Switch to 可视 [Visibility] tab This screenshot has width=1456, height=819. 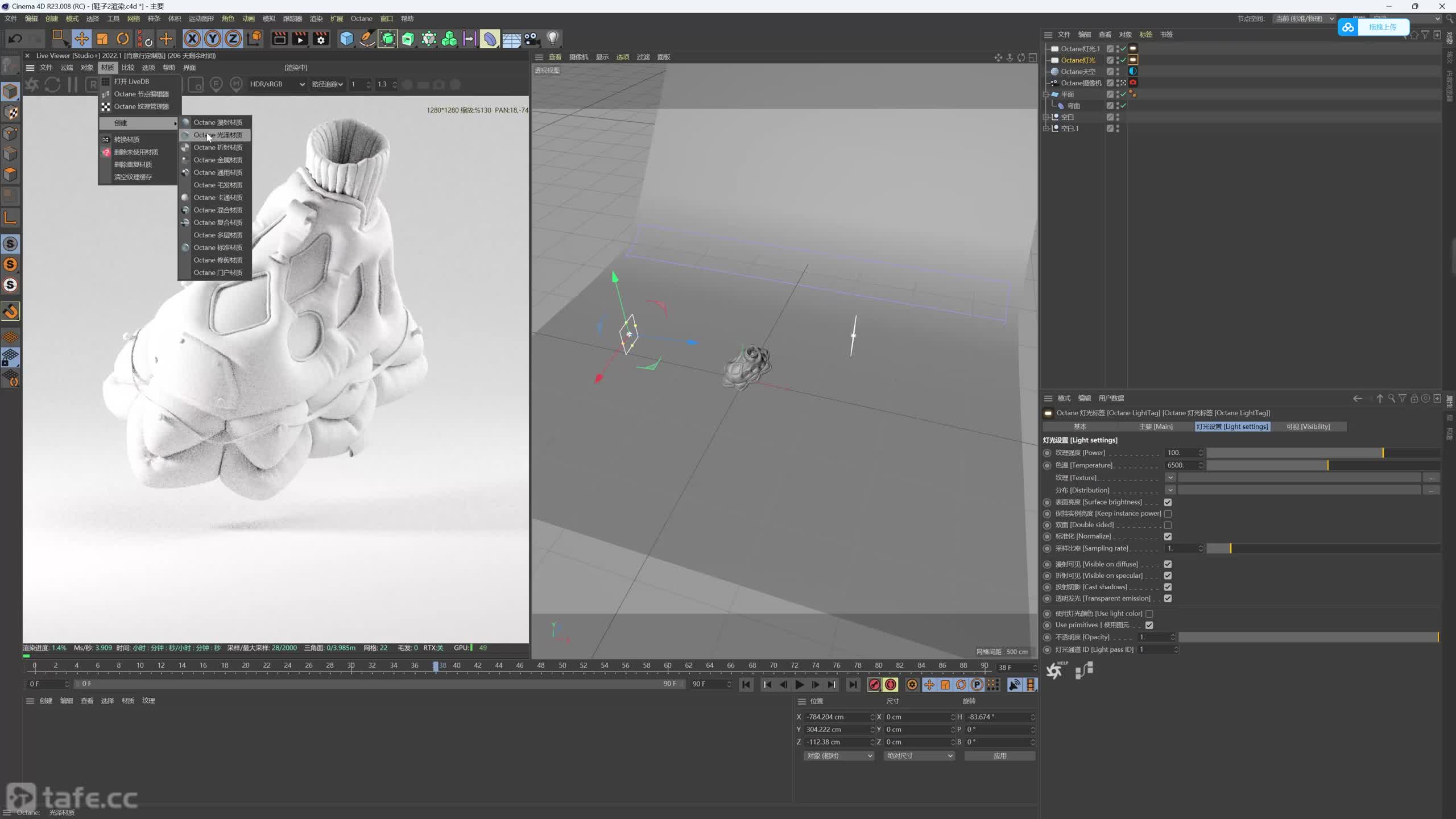1308,427
